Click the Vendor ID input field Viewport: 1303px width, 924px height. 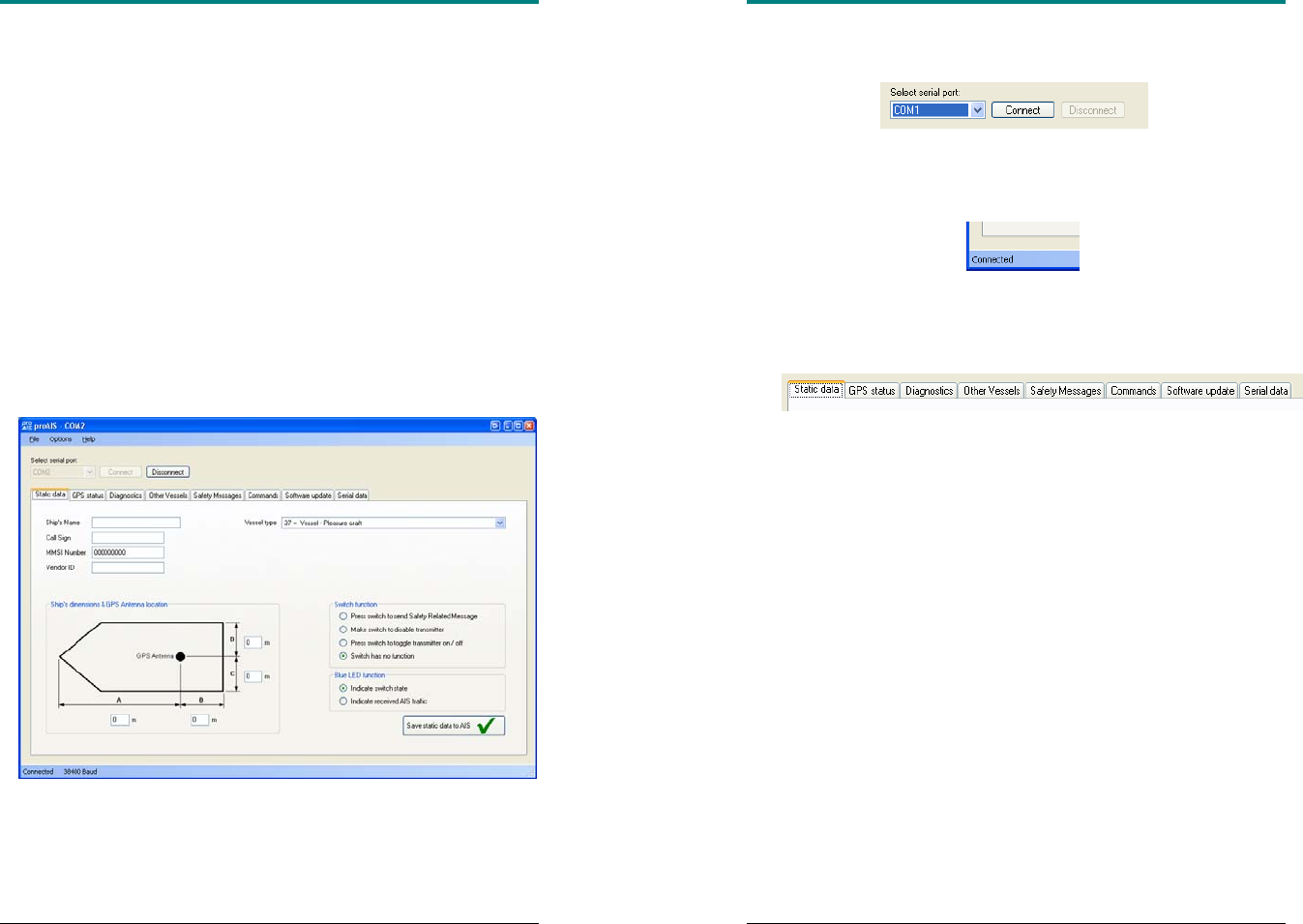pos(129,568)
